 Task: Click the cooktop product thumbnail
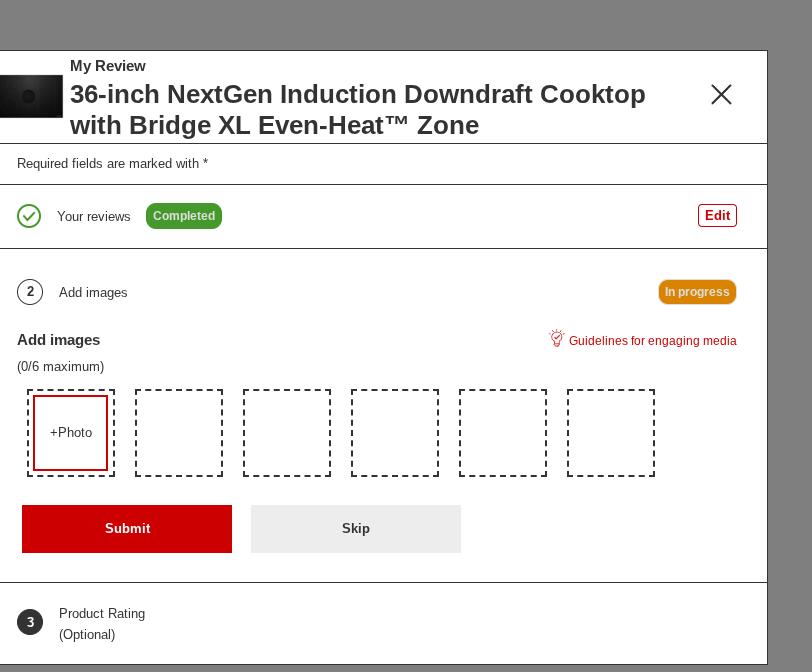[x=31, y=96]
